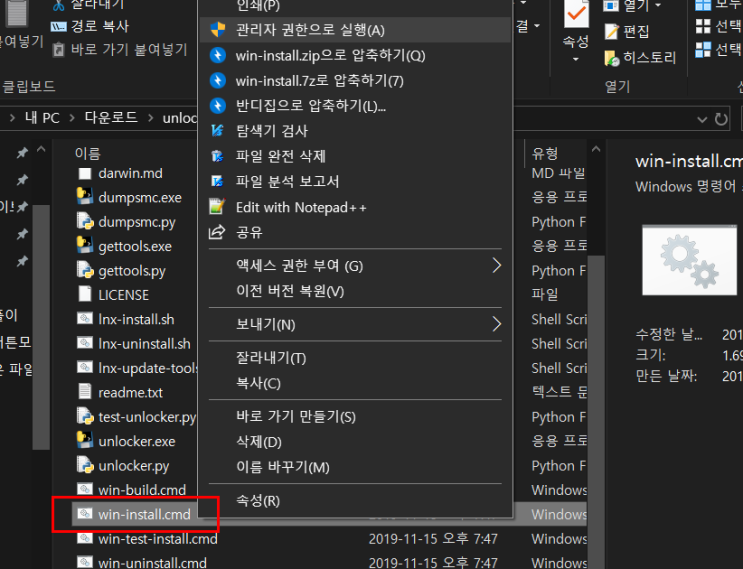Select the readme.txt file

(130, 393)
